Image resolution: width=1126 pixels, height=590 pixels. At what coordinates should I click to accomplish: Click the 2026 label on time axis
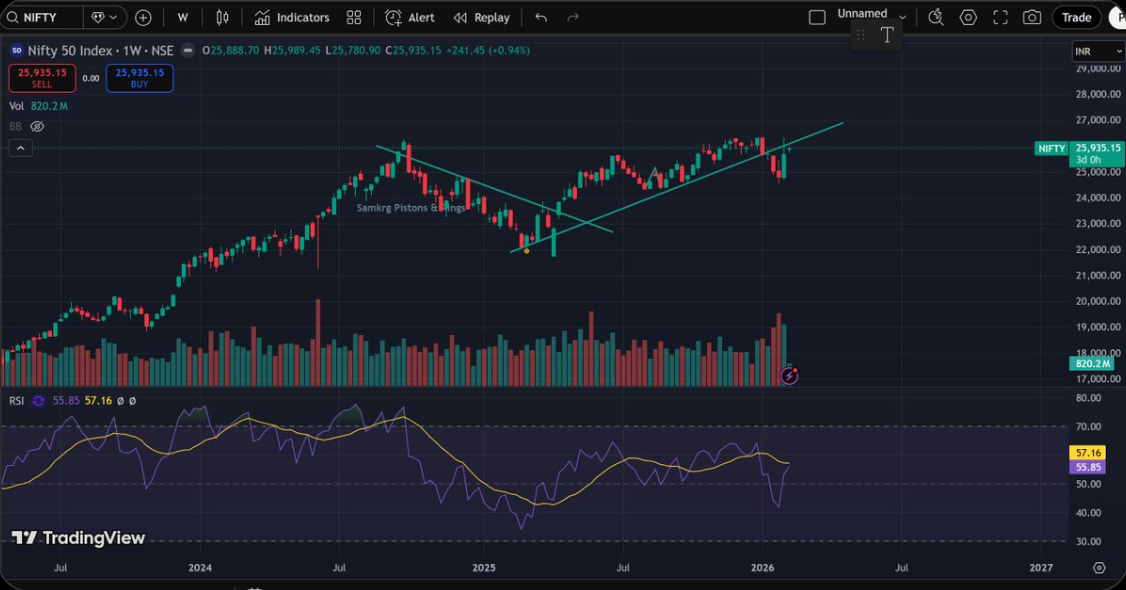pyautogui.click(x=762, y=568)
